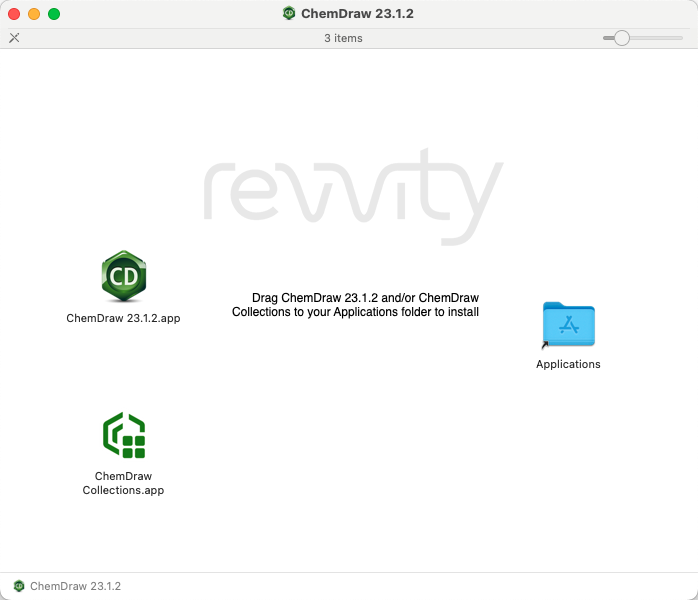Click the '3 items' status text
Image resolution: width=698 pixels, height=600 pixels.
[343, 38]
